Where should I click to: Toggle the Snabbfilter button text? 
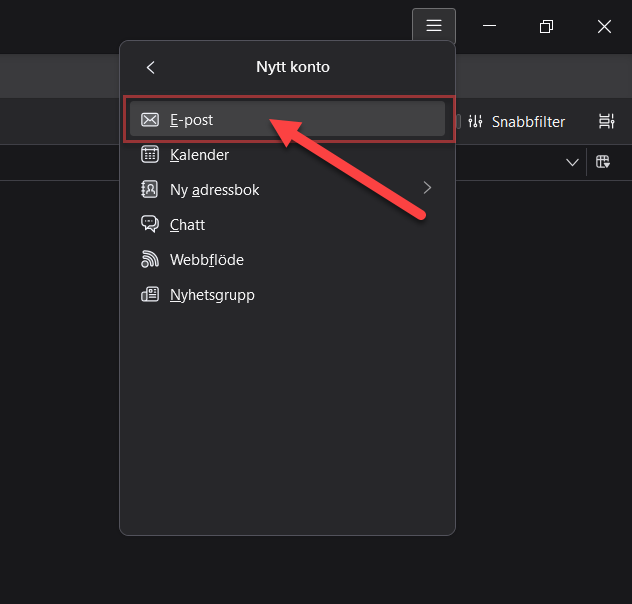(x=528, y=122)
